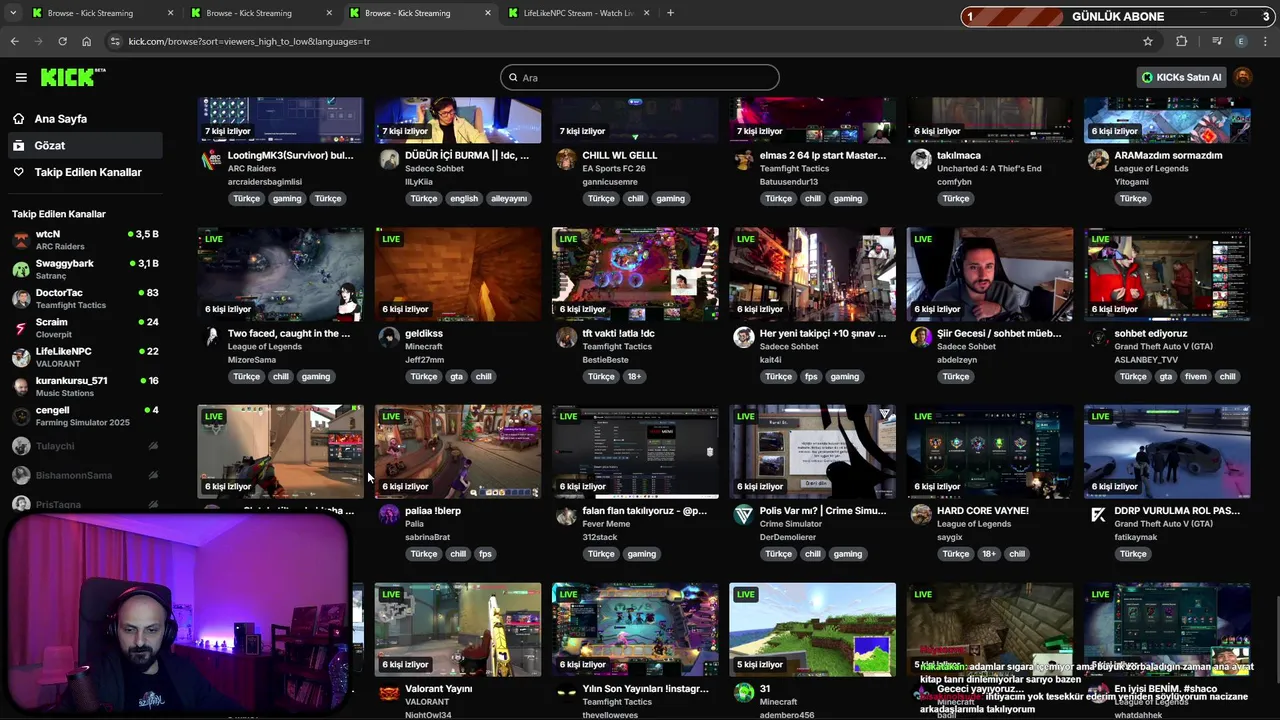Open the Polis Var mı? Crime Simulator thumbnail
Screen dimensions: 1280x720
[812, 451]
